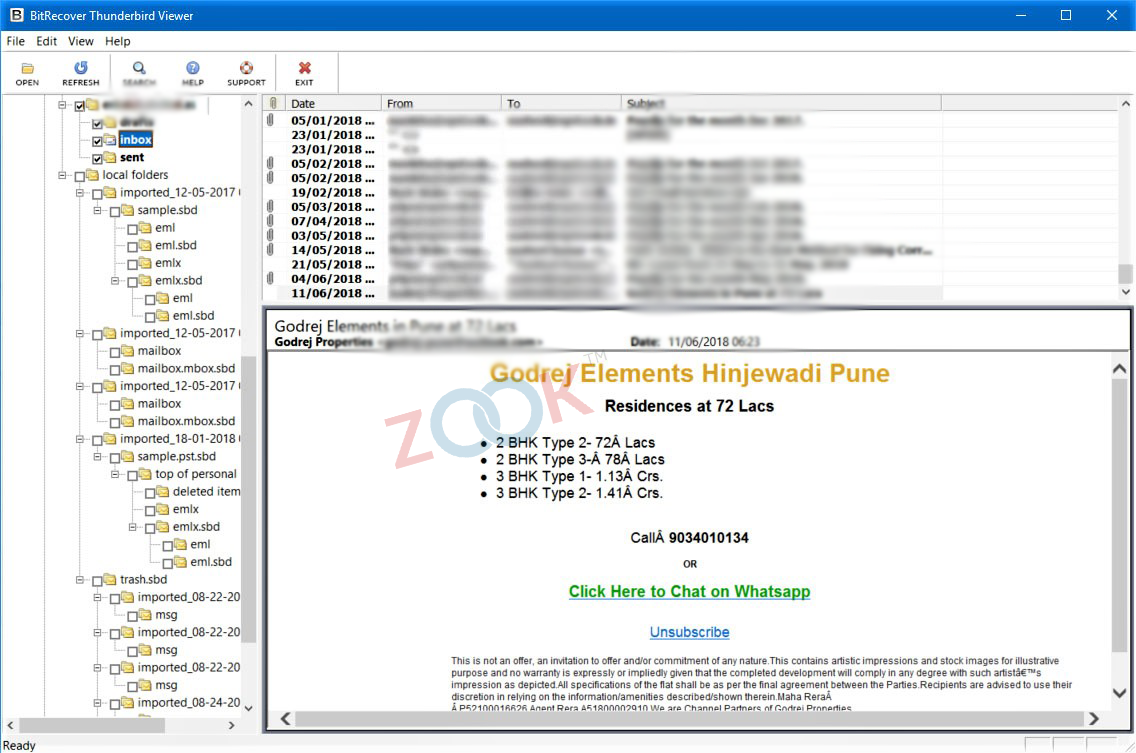Screen dimensions: 1136x753
Task: Check the sample.sbd folder checkbox
Action: (x=114, y=211)
